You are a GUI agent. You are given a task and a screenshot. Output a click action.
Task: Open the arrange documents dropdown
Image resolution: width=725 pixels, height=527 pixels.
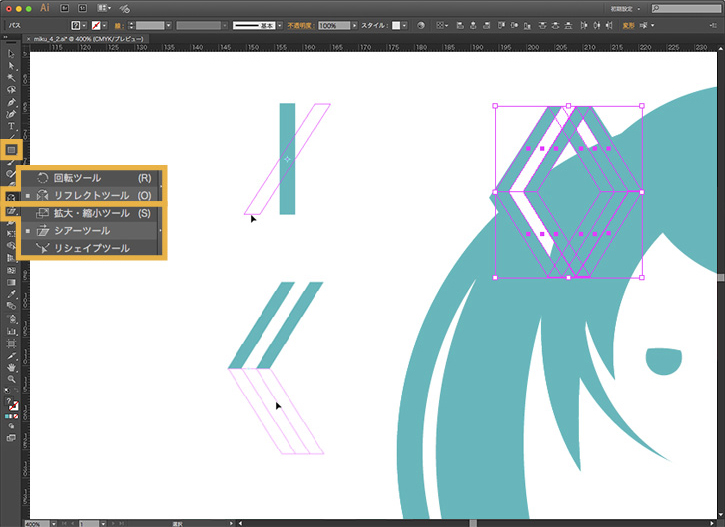coord(104,8)
